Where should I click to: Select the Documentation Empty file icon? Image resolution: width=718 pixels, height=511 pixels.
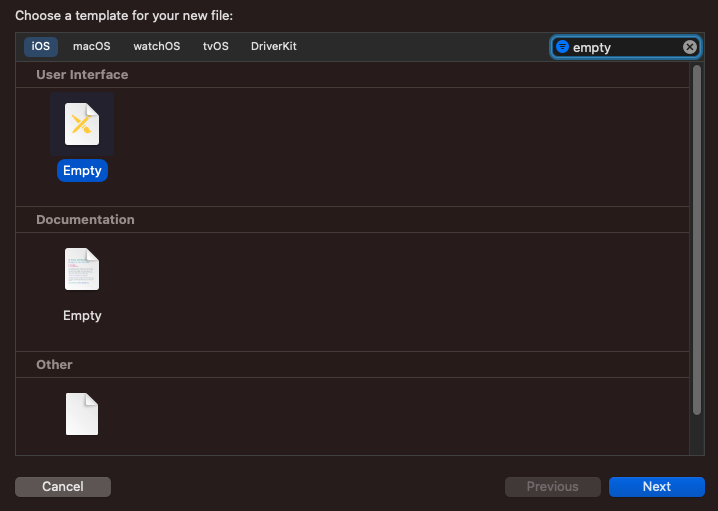point(82,269)
